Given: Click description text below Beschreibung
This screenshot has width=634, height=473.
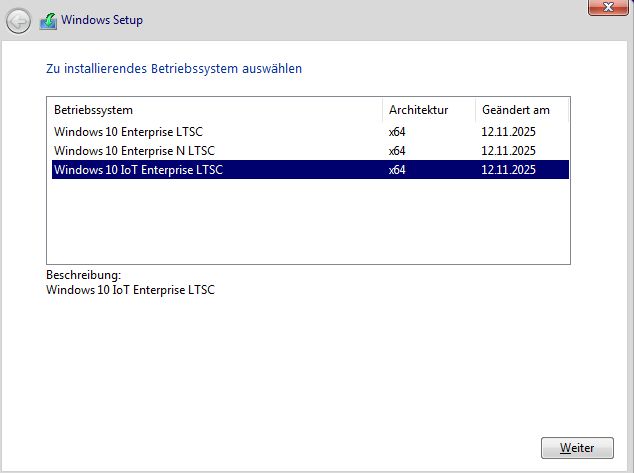Looking at the screenshot, I should pos(130,290).
